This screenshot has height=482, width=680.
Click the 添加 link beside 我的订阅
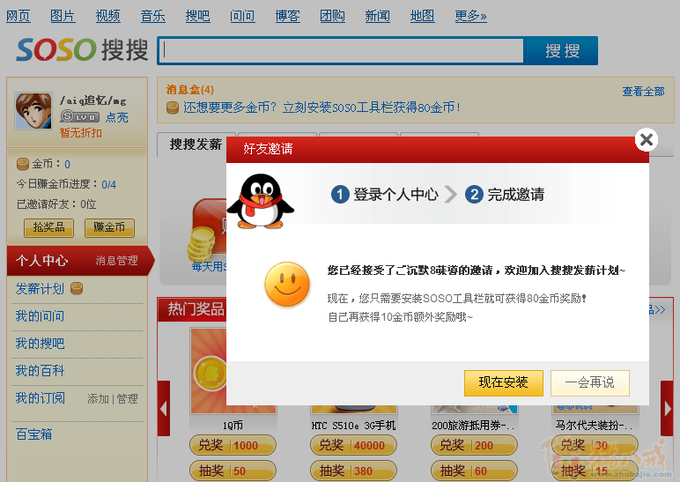click(x=98, y=399)
